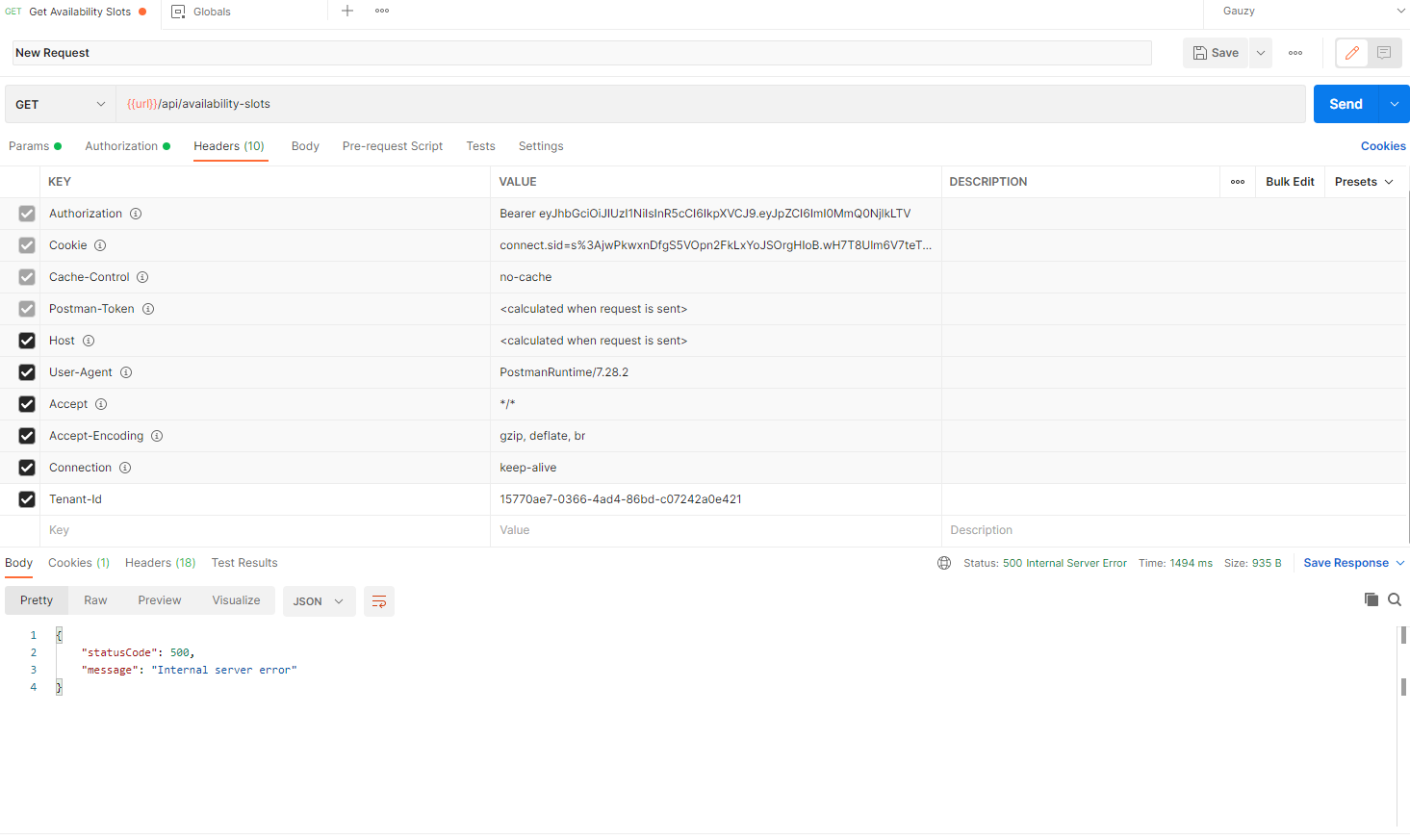
Task: Show info icon for User-Agent header
Action: 126,372
